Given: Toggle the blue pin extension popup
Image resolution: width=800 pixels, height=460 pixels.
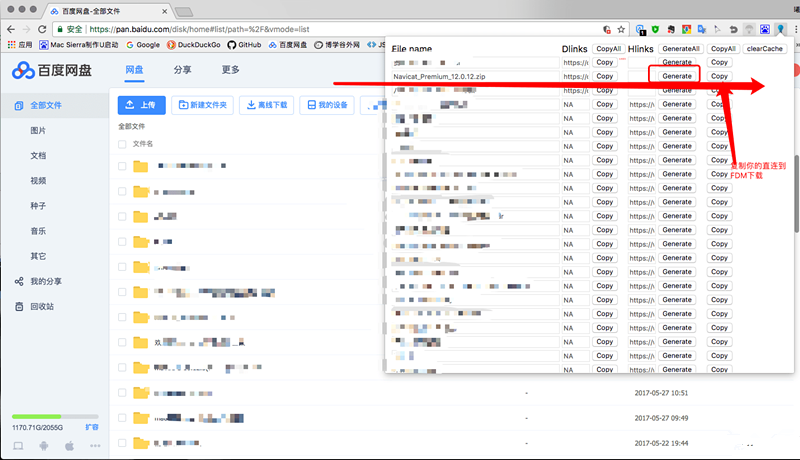Looking at the screenshot, I should pos(781,30).
